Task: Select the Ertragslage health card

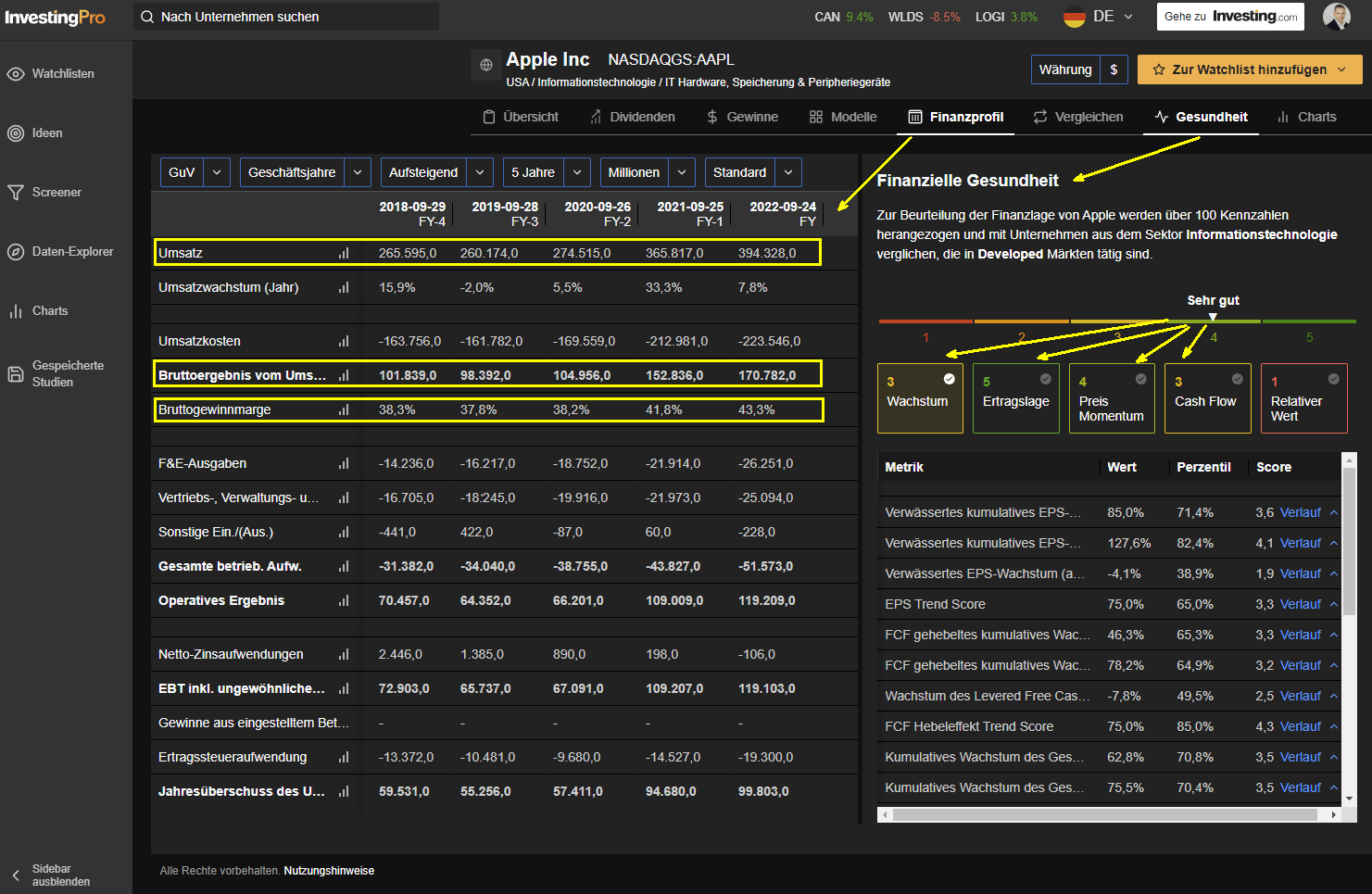Action: pos(1016,398)
